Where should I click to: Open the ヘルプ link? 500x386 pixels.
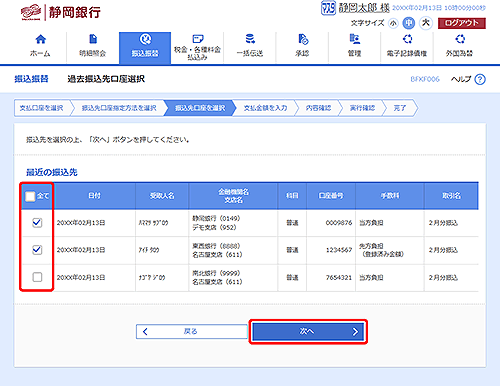461,79
